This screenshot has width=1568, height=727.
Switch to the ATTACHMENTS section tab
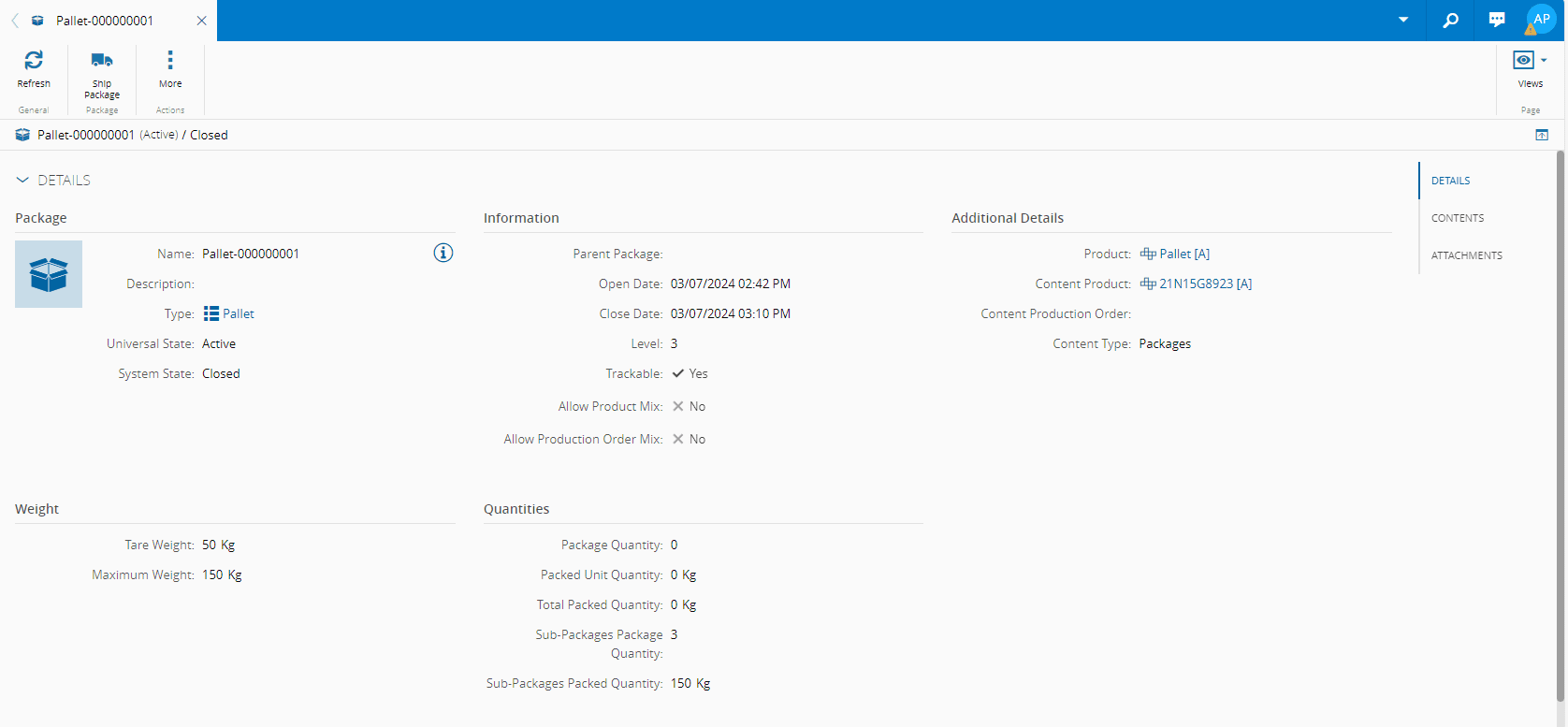click(x=1466, y=255)
